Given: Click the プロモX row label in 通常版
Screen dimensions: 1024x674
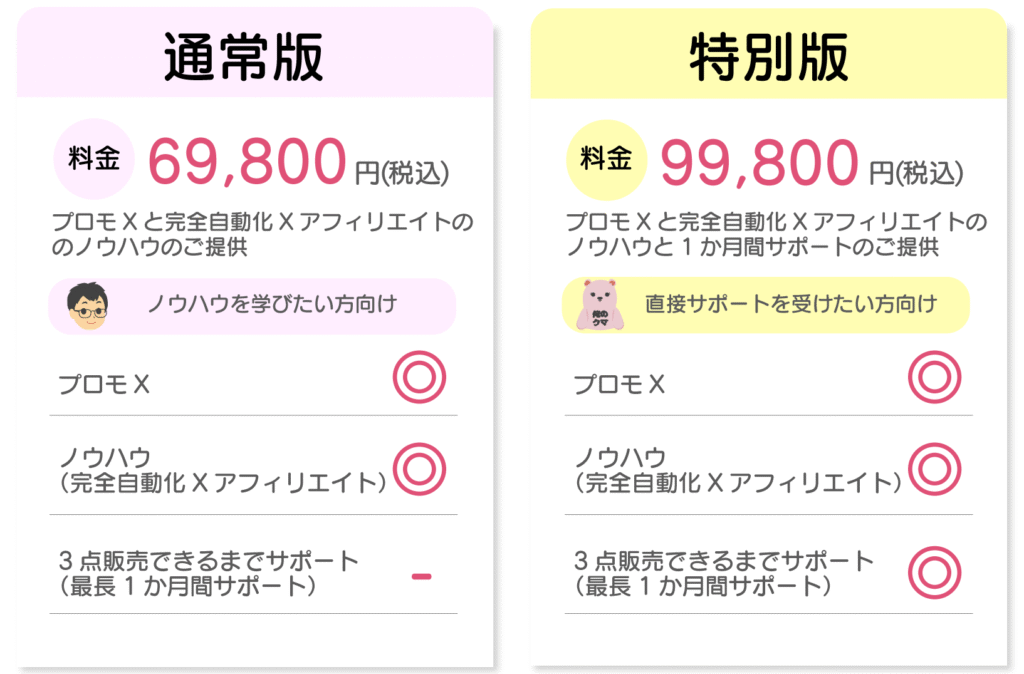Looking at the screenshot, I should tap(104, 384).
